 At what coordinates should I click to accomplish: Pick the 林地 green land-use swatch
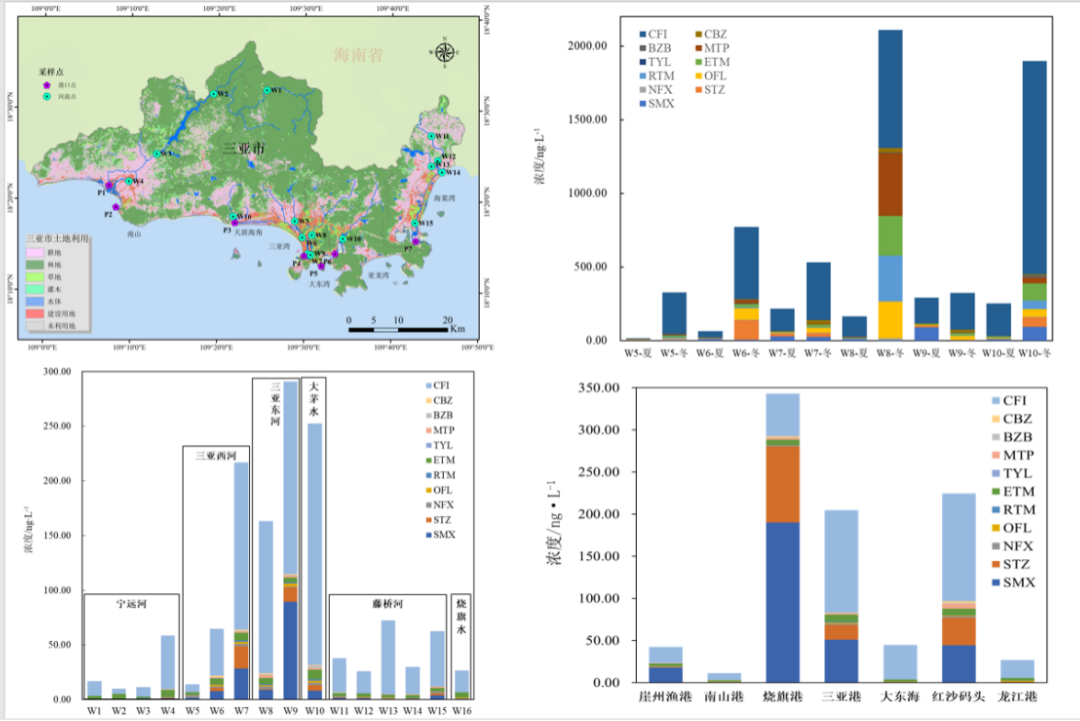[x=37, y=263]
